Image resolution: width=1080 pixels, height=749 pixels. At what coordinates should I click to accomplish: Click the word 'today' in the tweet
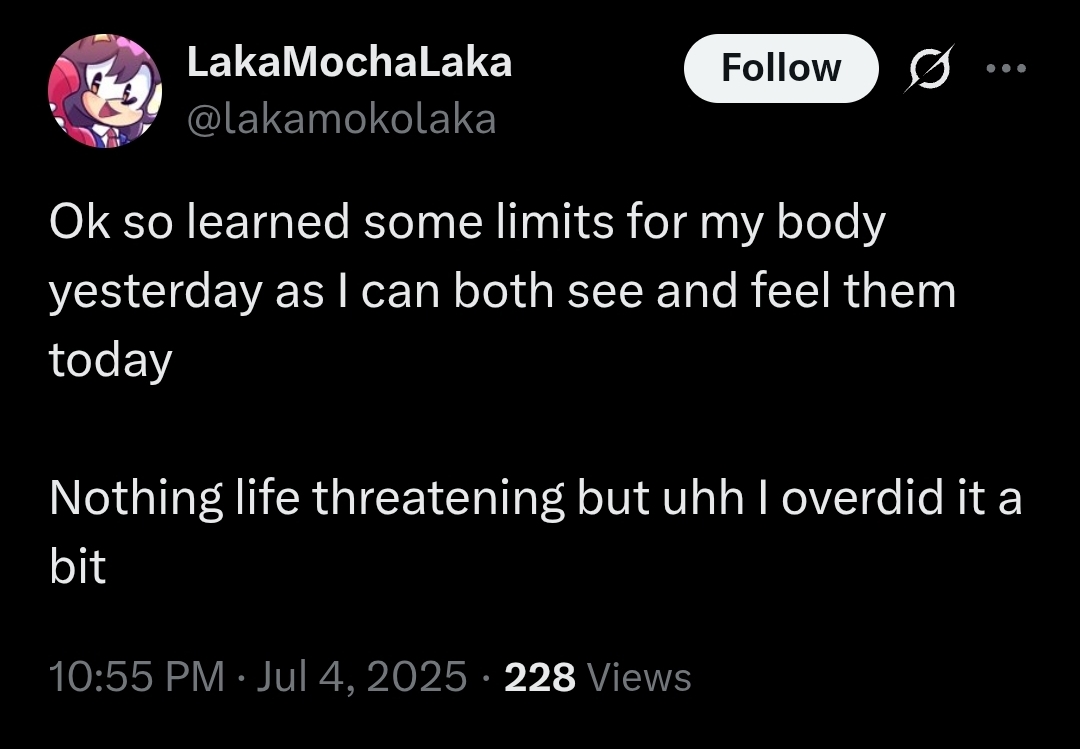click(110, 360)
